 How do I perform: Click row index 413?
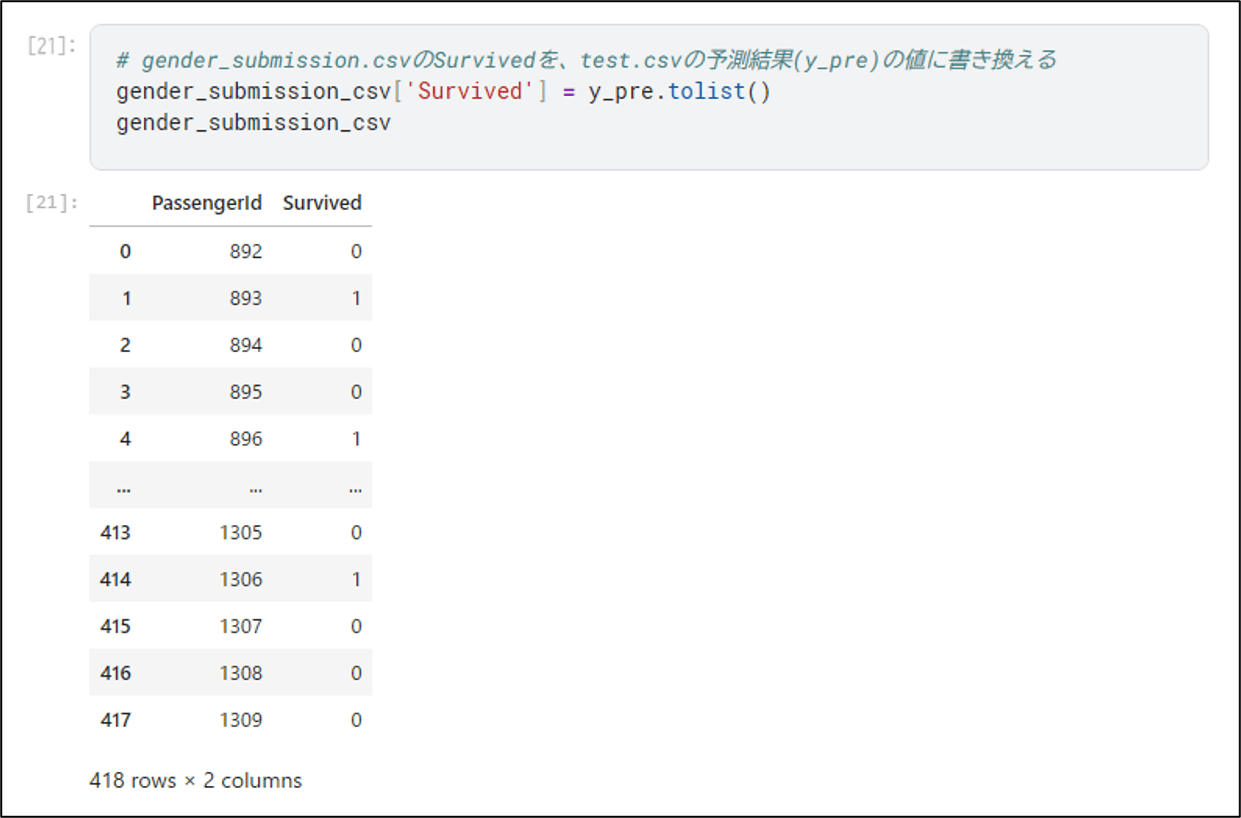116,532
